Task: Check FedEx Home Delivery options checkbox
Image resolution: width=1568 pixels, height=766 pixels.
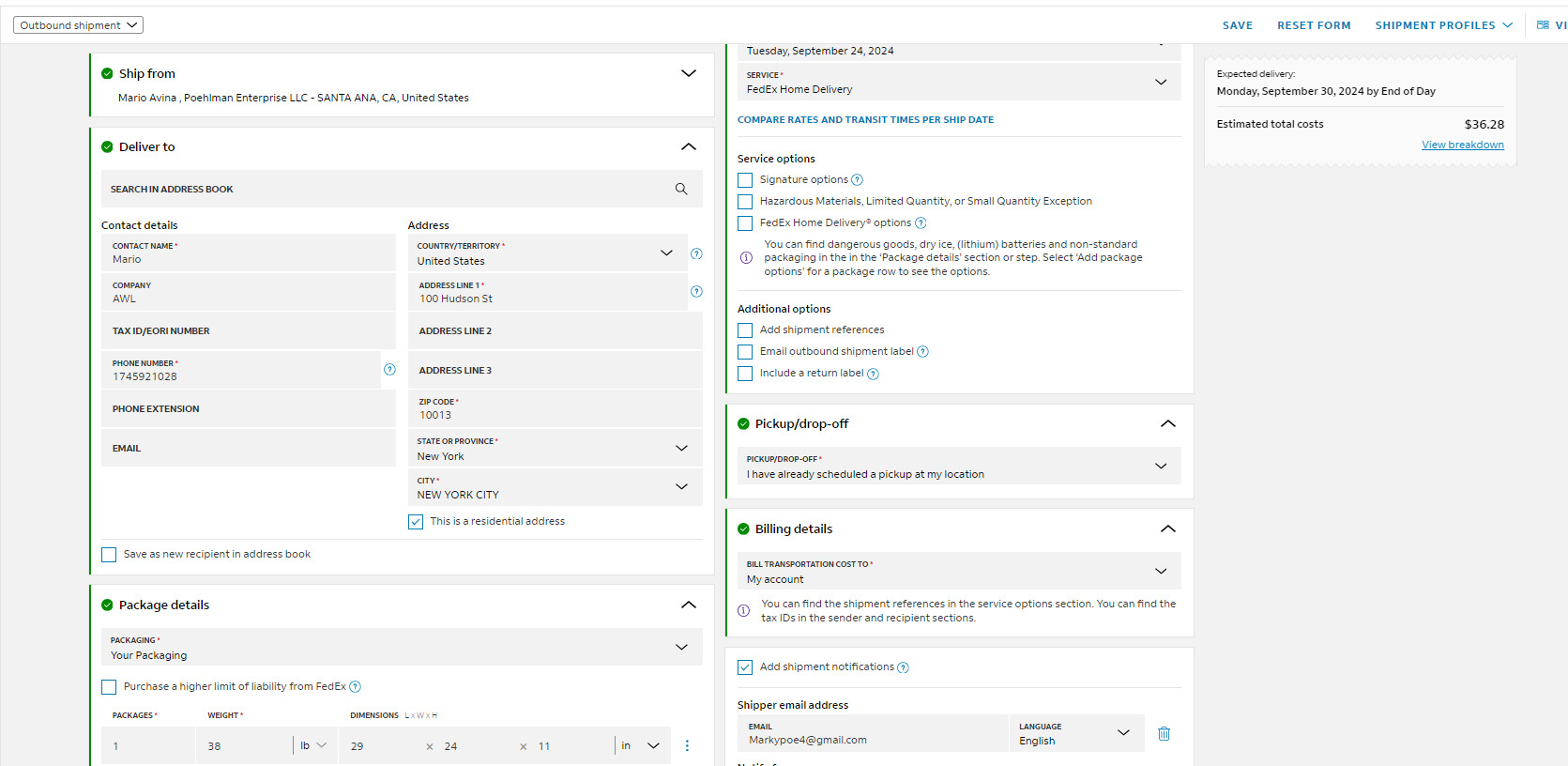Action: pos(745,223)
